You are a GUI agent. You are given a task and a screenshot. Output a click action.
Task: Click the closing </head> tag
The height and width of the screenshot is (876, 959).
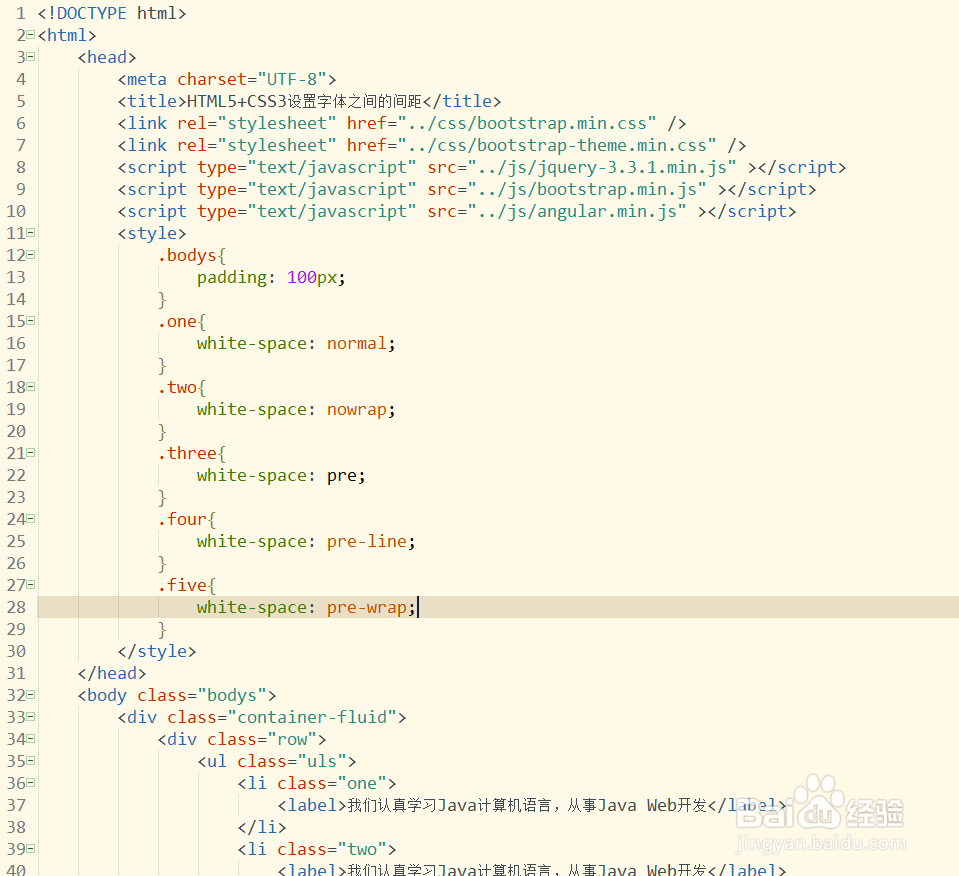point(112,674)
